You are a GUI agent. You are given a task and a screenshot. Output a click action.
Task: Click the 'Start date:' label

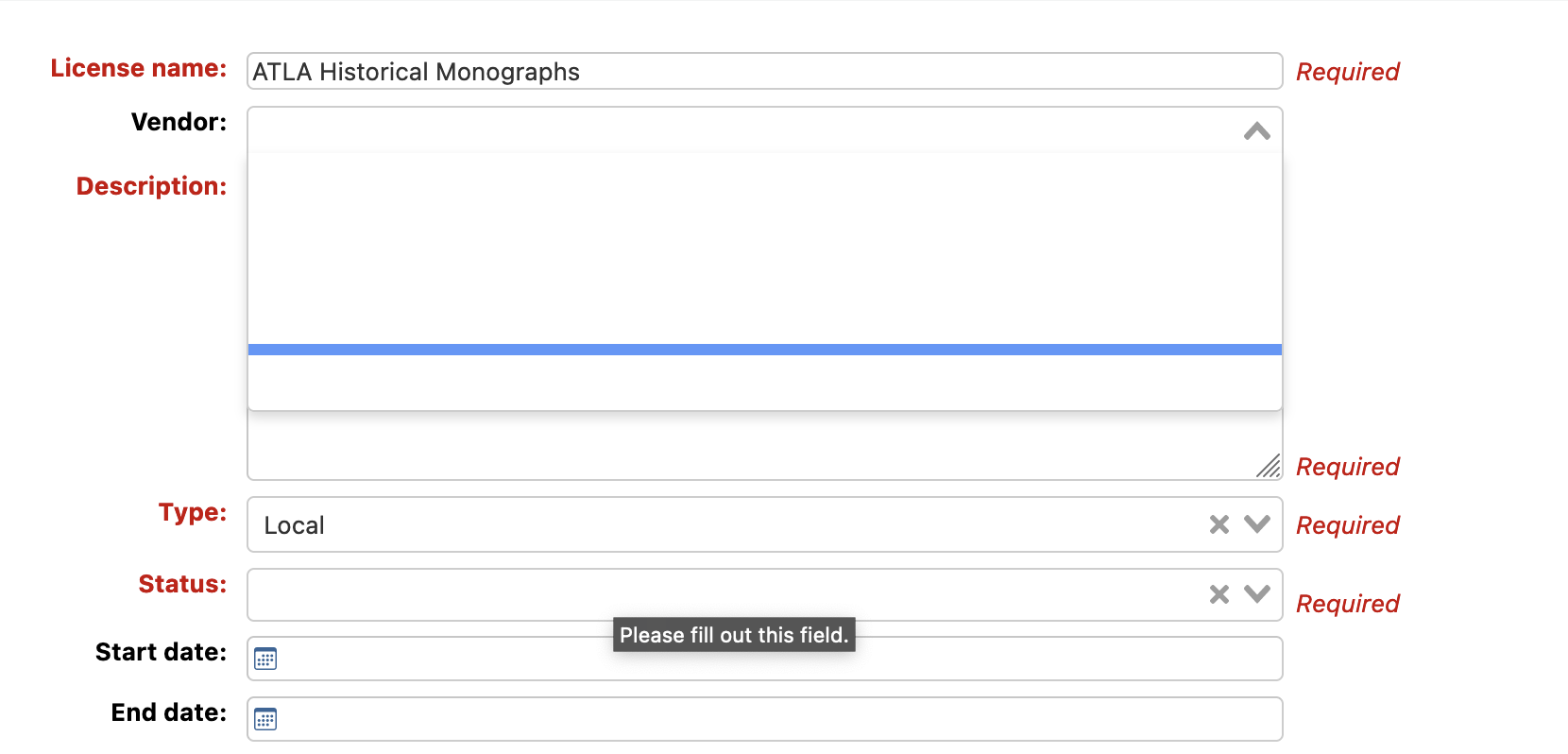pyautogui.click(x=161, y=652)
